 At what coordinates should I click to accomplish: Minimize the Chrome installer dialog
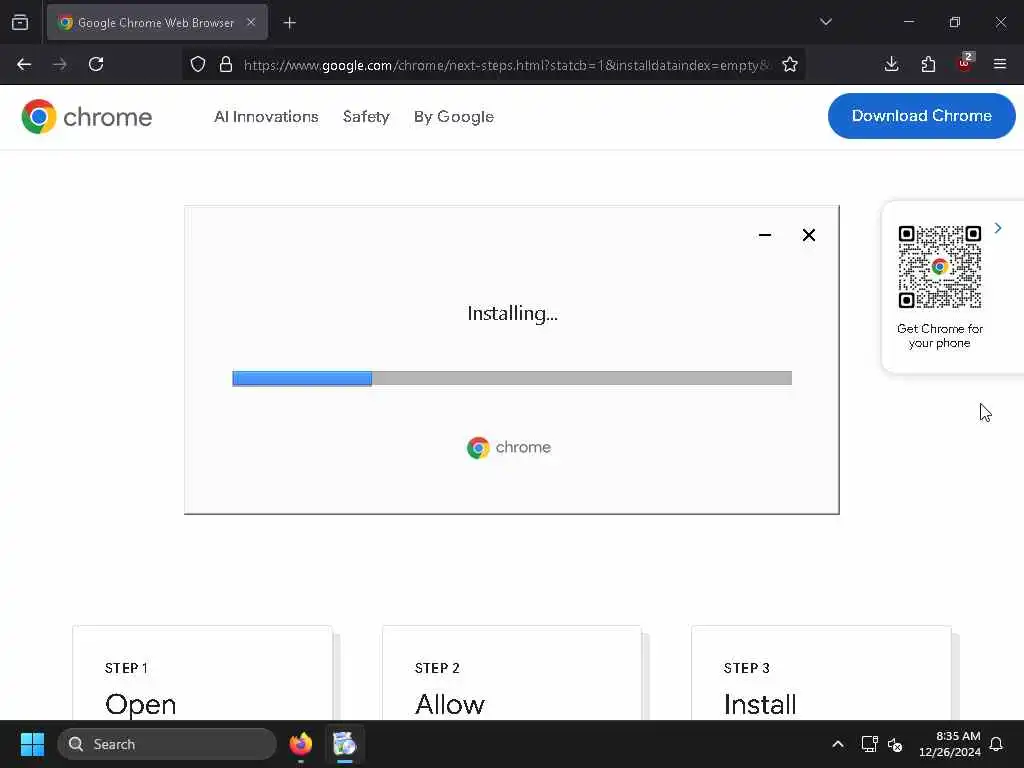pyautogui.click(x=765, y=235)
